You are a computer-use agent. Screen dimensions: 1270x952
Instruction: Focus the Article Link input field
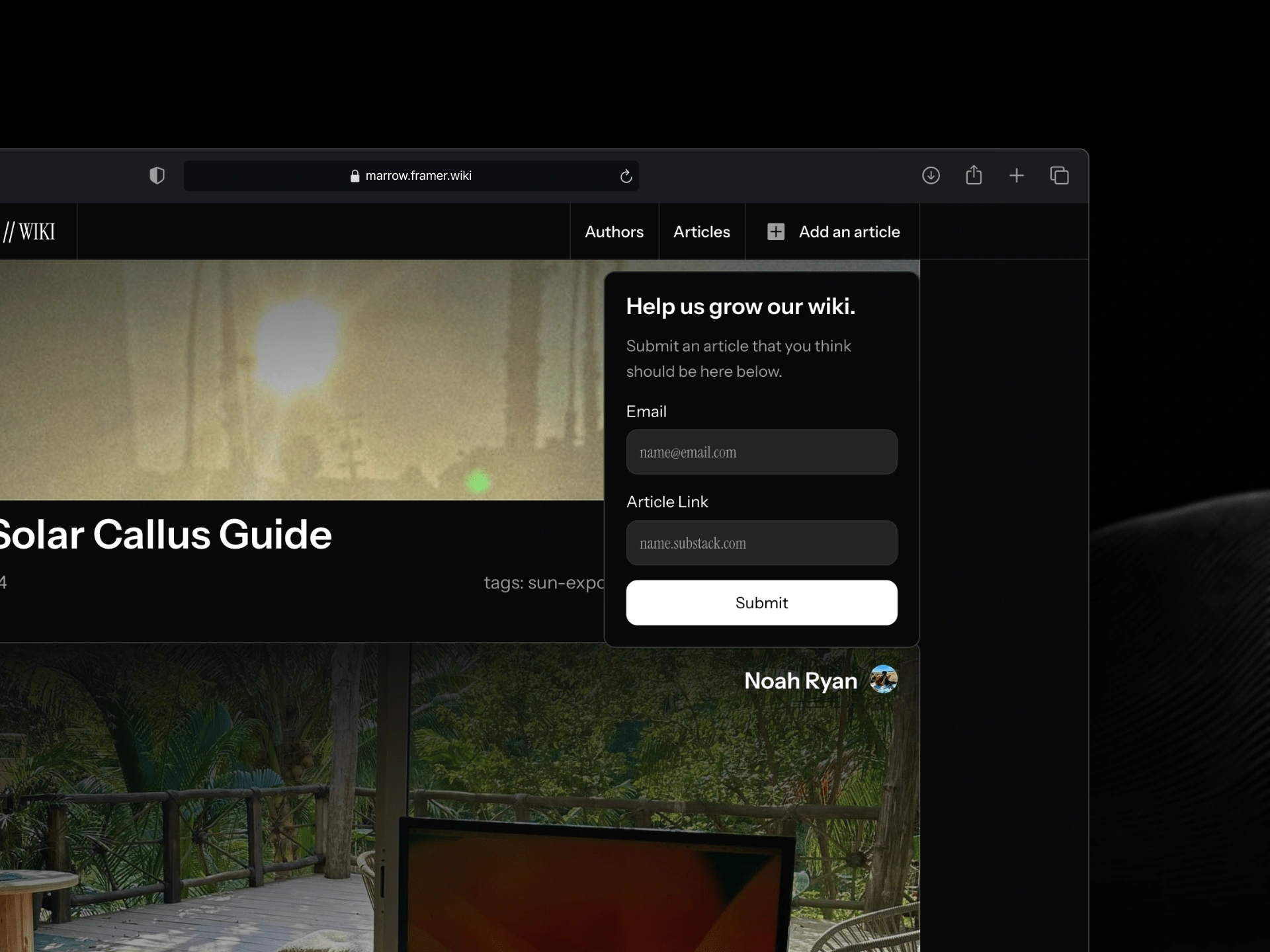pyautogui.click(x=761, y=543)
